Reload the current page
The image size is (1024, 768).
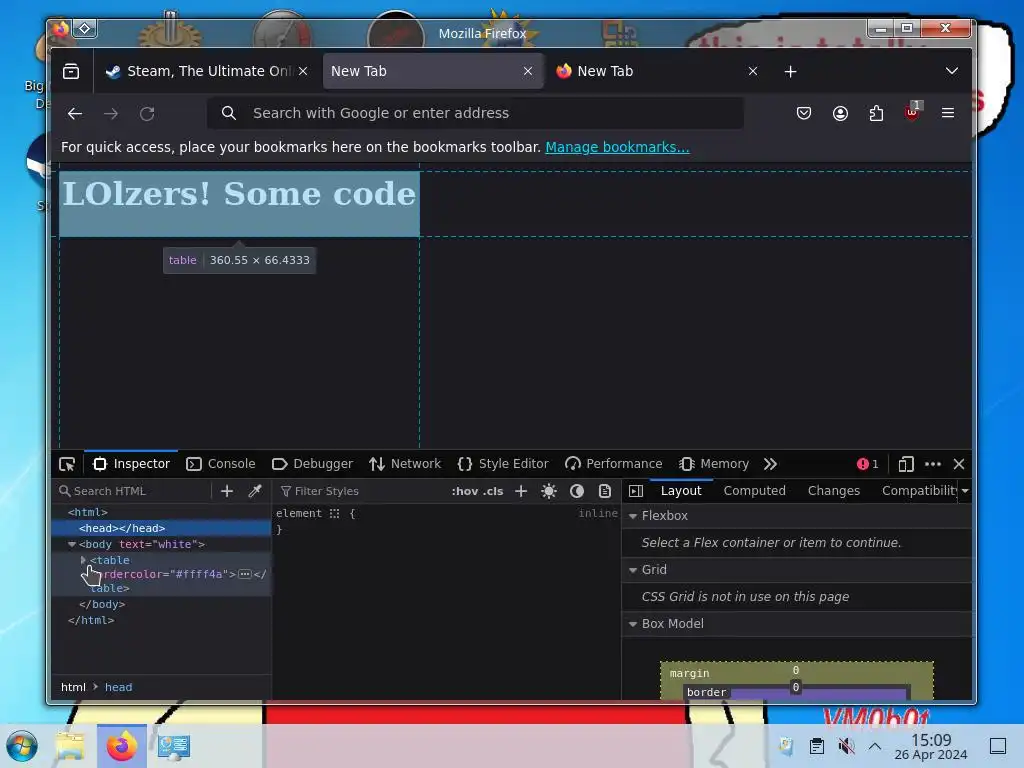tap(147, 114)
